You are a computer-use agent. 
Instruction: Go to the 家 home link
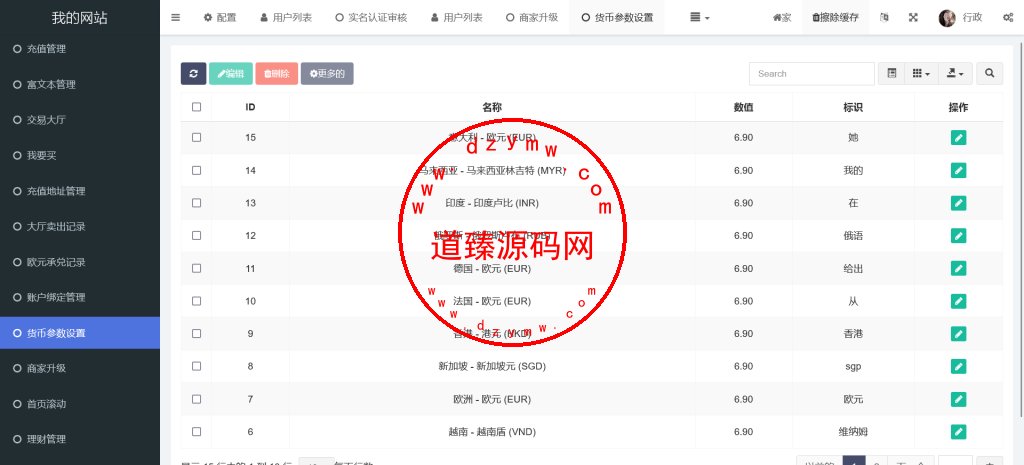point(782,18)
